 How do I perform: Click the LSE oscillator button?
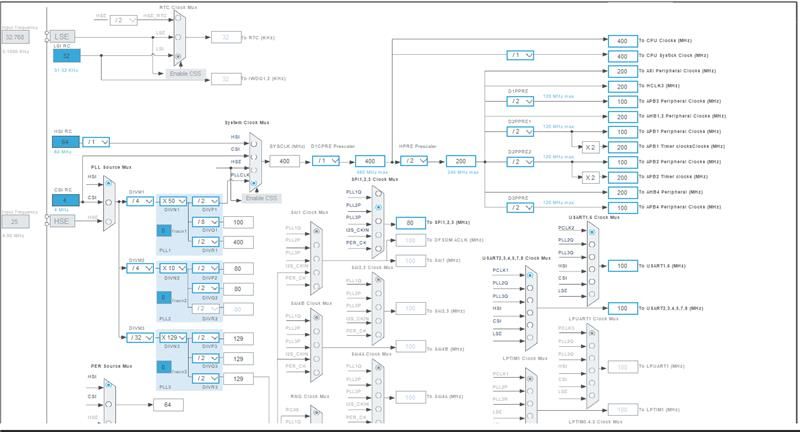(62, 37)
